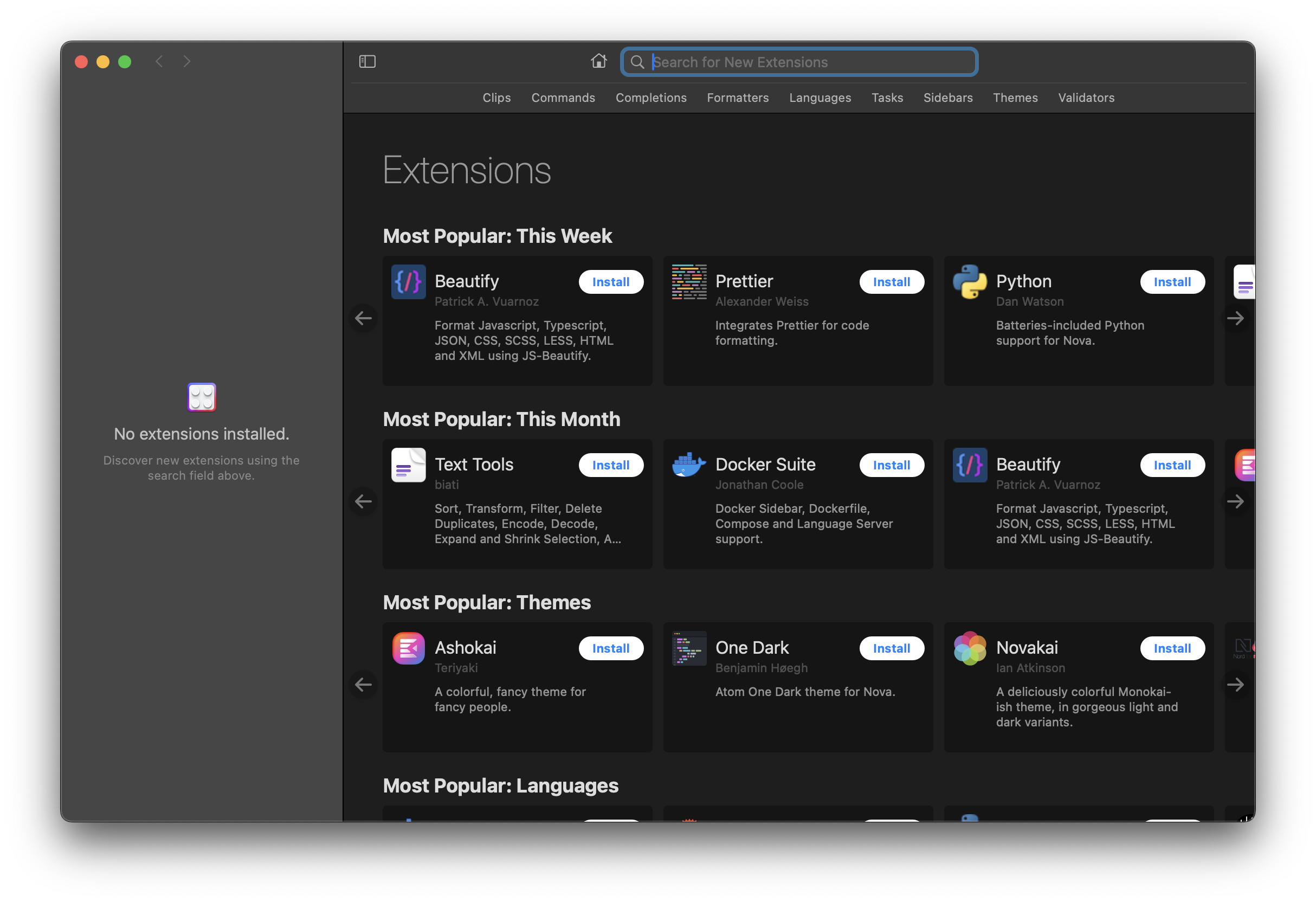Install the Docker Suite extension
Screen dimensions: 1316x902
click(891, 465)
